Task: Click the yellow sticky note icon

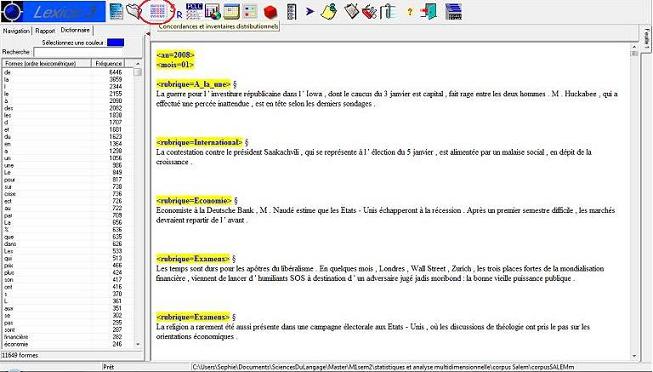Action: pos(329,11)
